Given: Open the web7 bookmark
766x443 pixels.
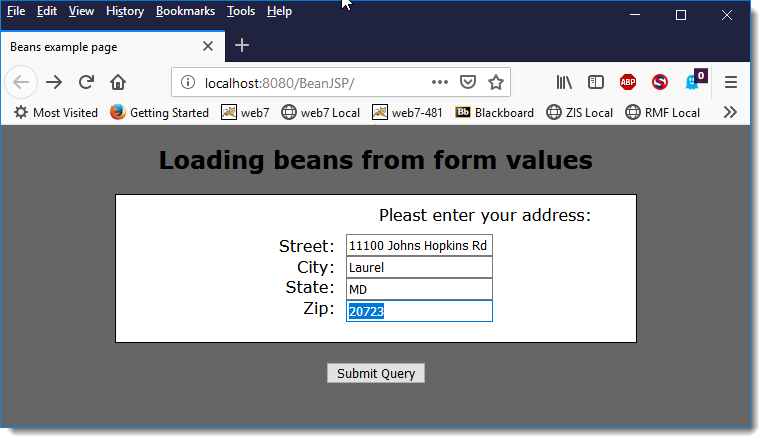Looking at the screenshot, I should click(245, 113).
